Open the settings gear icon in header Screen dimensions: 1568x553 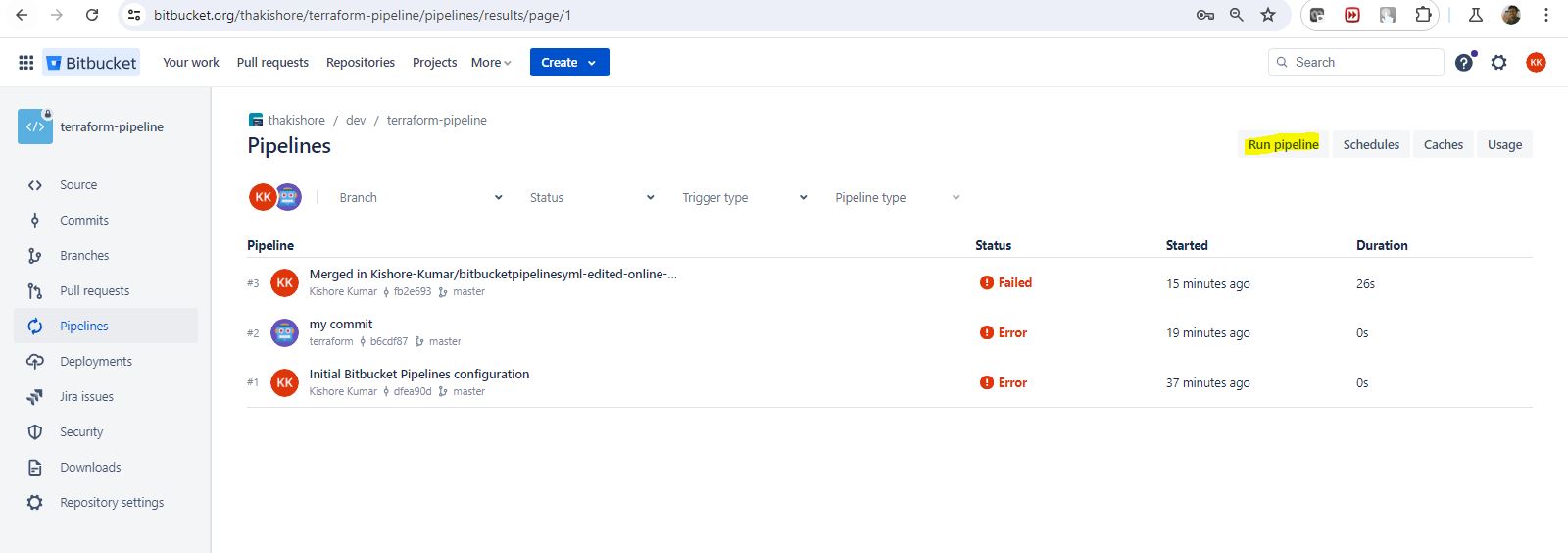pyautogui.click(x=1498, y=63)
